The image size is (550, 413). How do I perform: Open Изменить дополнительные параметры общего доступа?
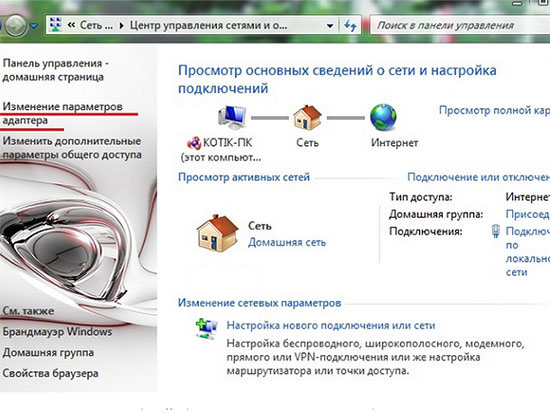pos(72,148)
